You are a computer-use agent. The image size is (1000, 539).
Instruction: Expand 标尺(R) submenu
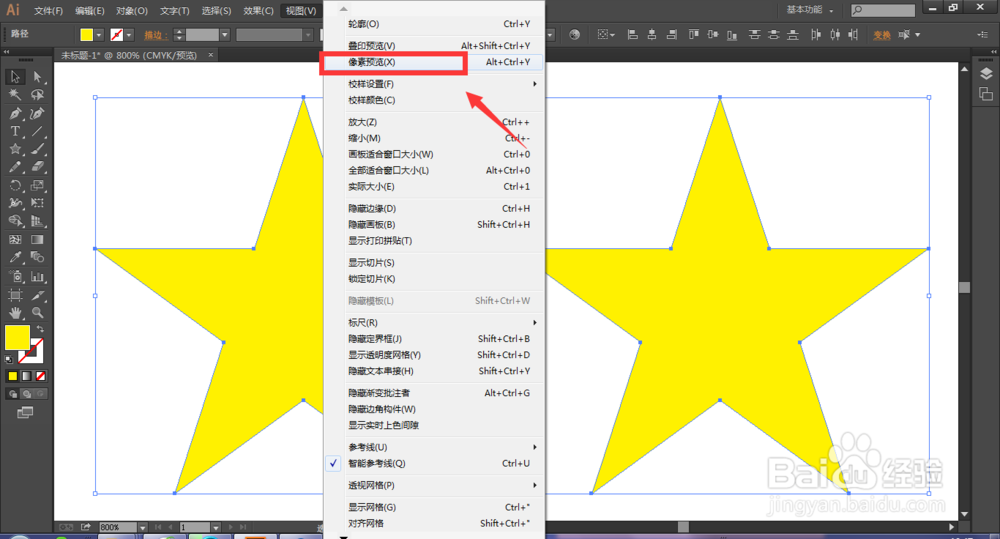click(434, 323)
